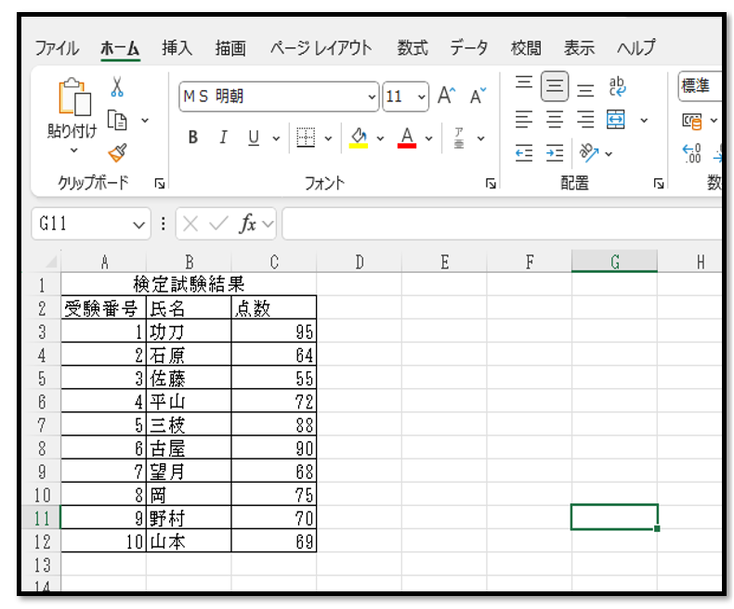Toggle Italic formatting
This screenshot has width=734, height=609.
tap(223, 138)
